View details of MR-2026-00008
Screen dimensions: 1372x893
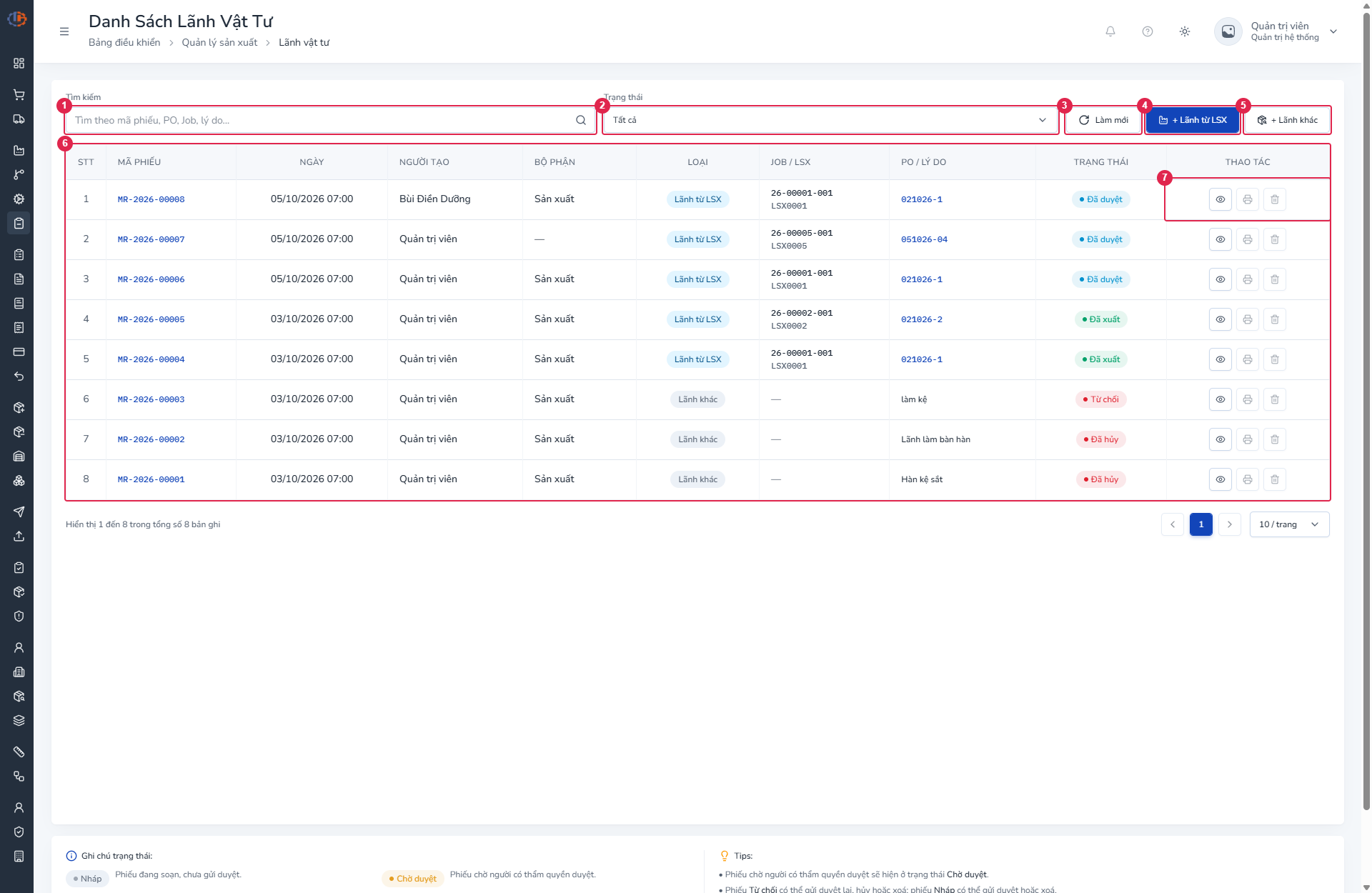[x=1221, y=199]
